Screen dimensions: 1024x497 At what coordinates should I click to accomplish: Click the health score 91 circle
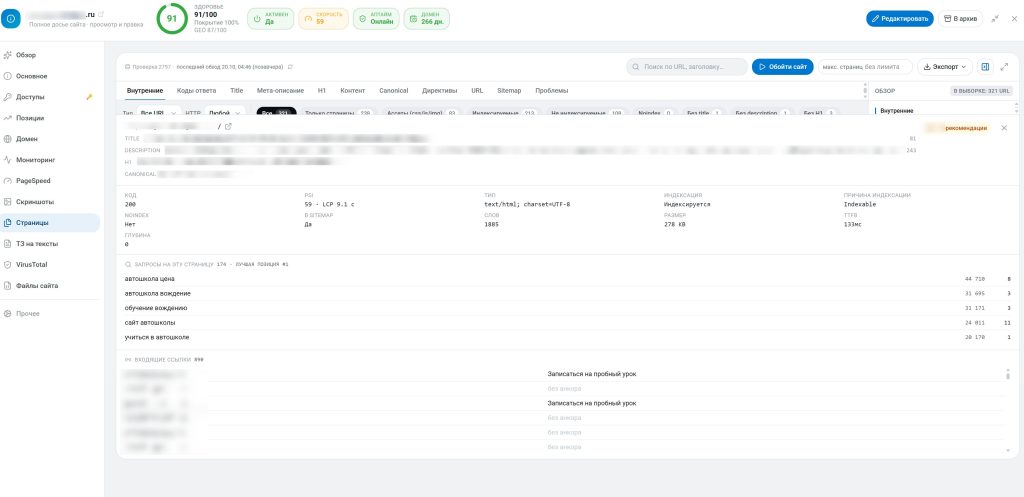(x=172, y=19)
